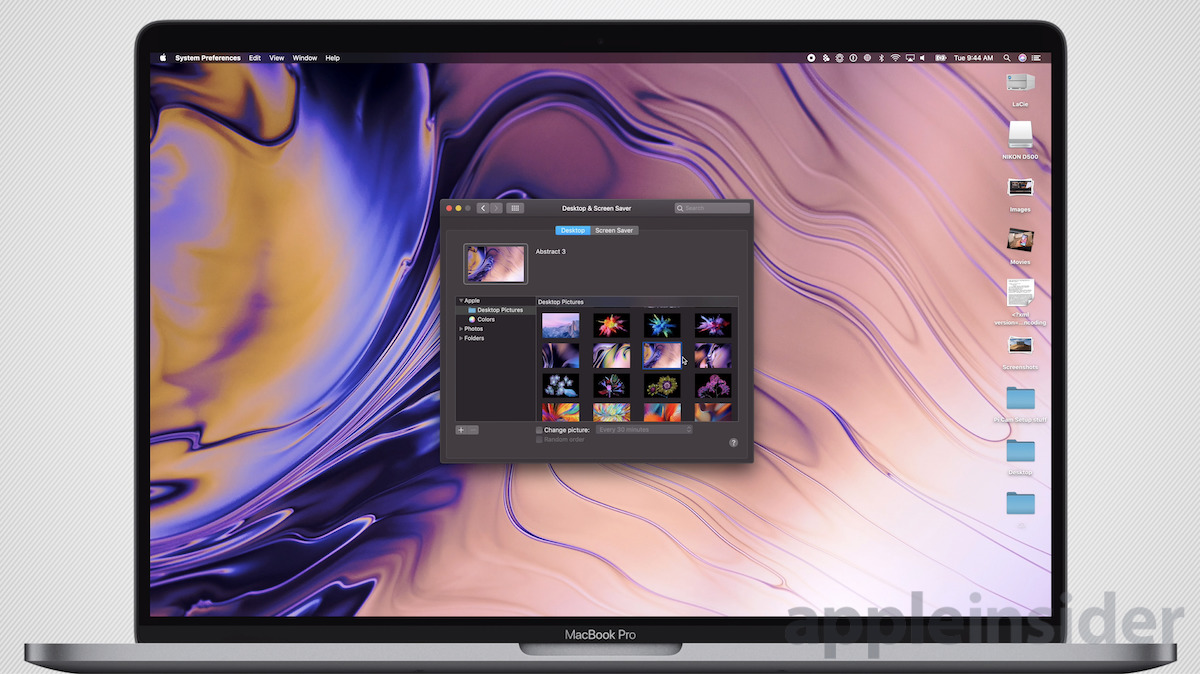Image resolution: width=1200 pixels, height=674 pixels.
Task: Click the help question mark button
Action: tap(733, 441)
